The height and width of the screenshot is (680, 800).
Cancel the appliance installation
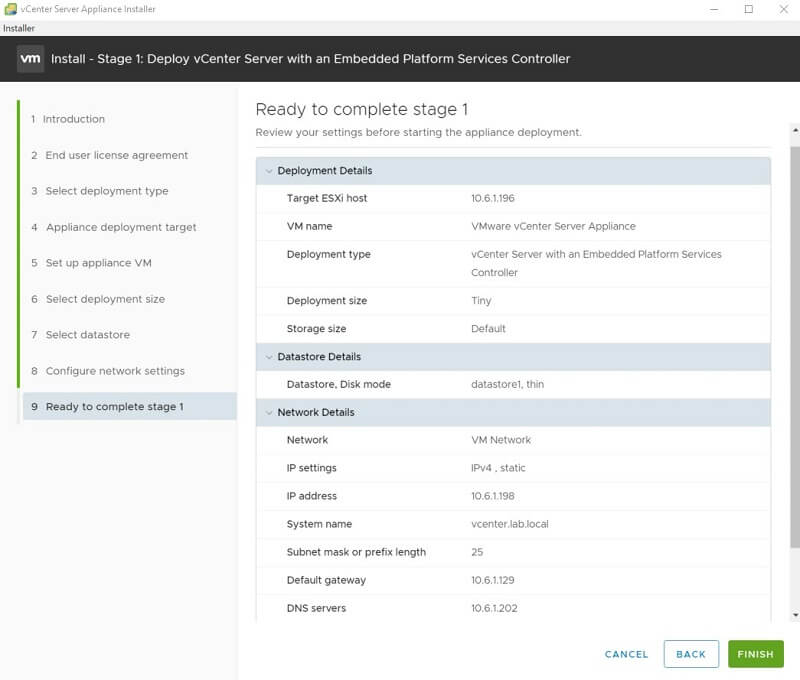pos(627,654)
